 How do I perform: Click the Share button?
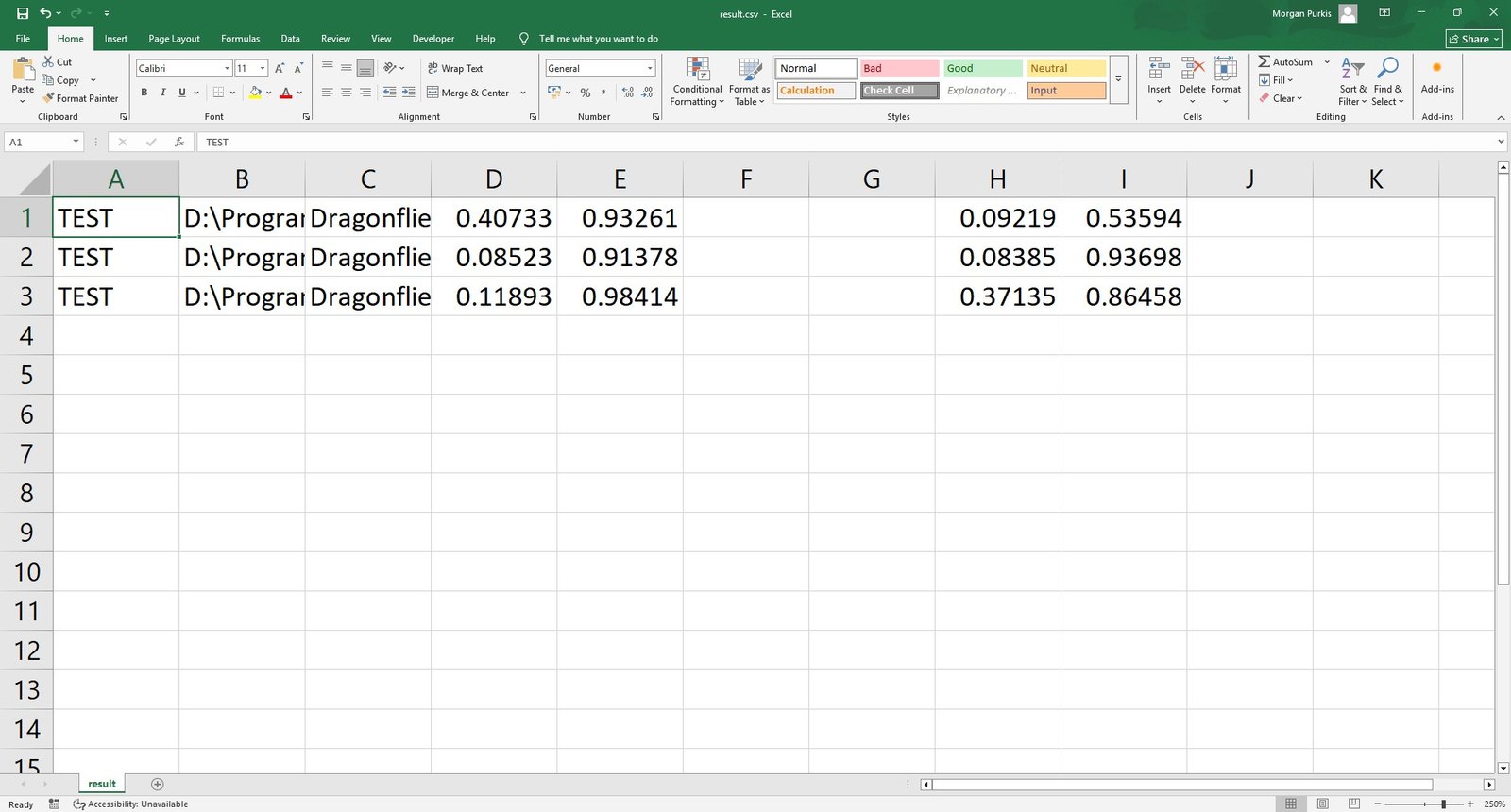click(1473, 39)
